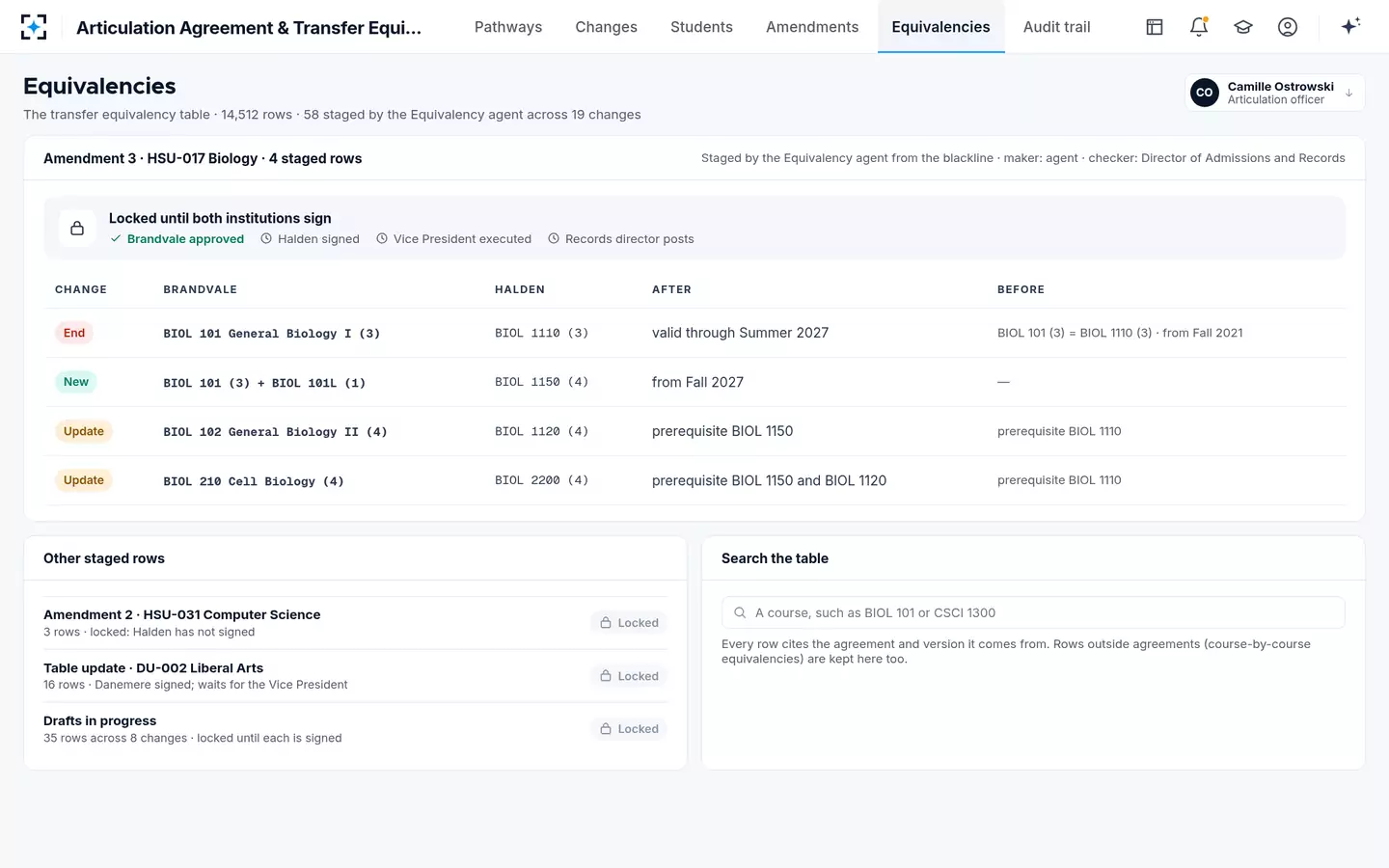Open the Audit trail tab
The width and height of the screenshot is (1389, 868).
[x=1056, y=27]
